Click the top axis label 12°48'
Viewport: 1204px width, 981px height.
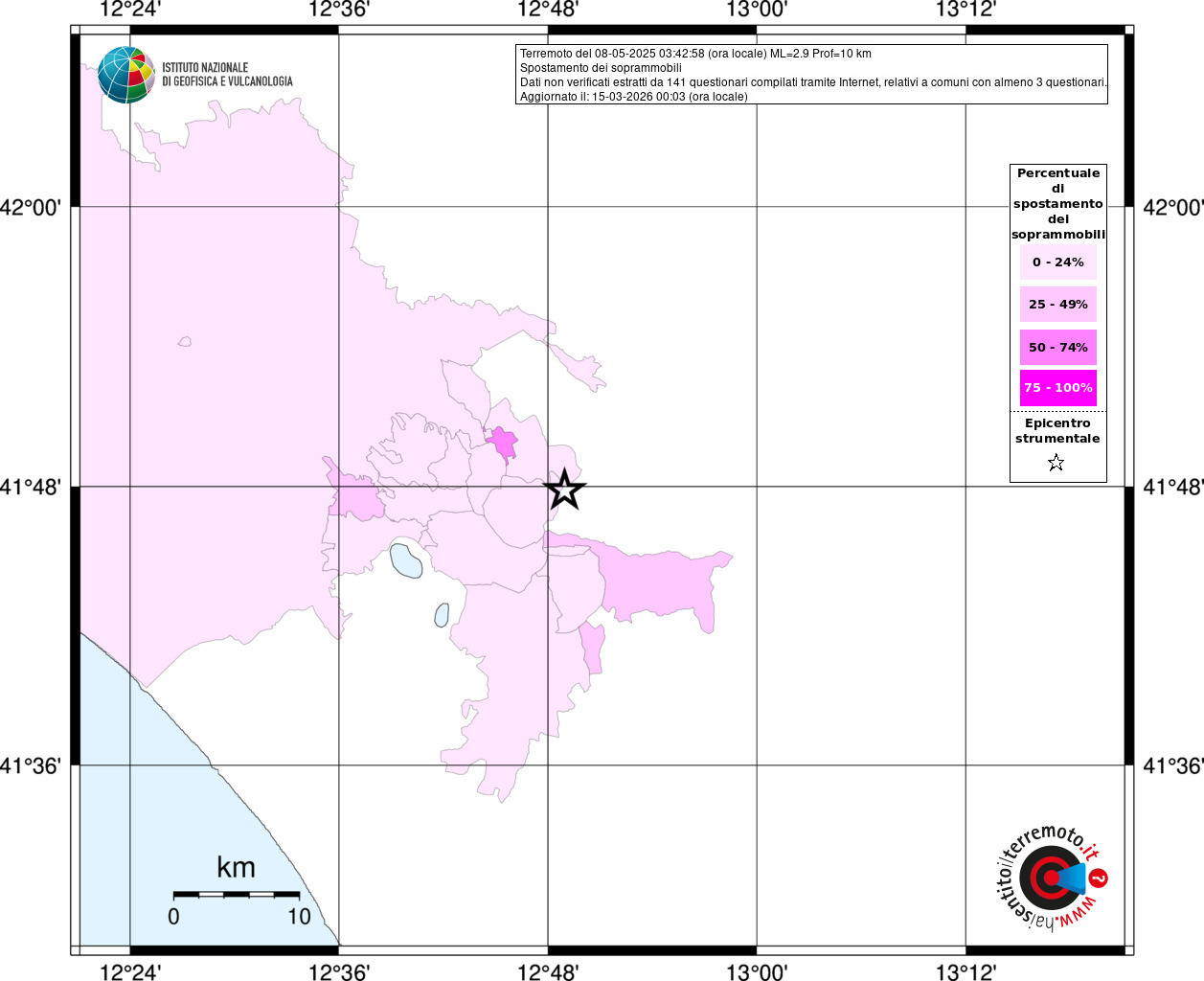[x=548, y=10]
